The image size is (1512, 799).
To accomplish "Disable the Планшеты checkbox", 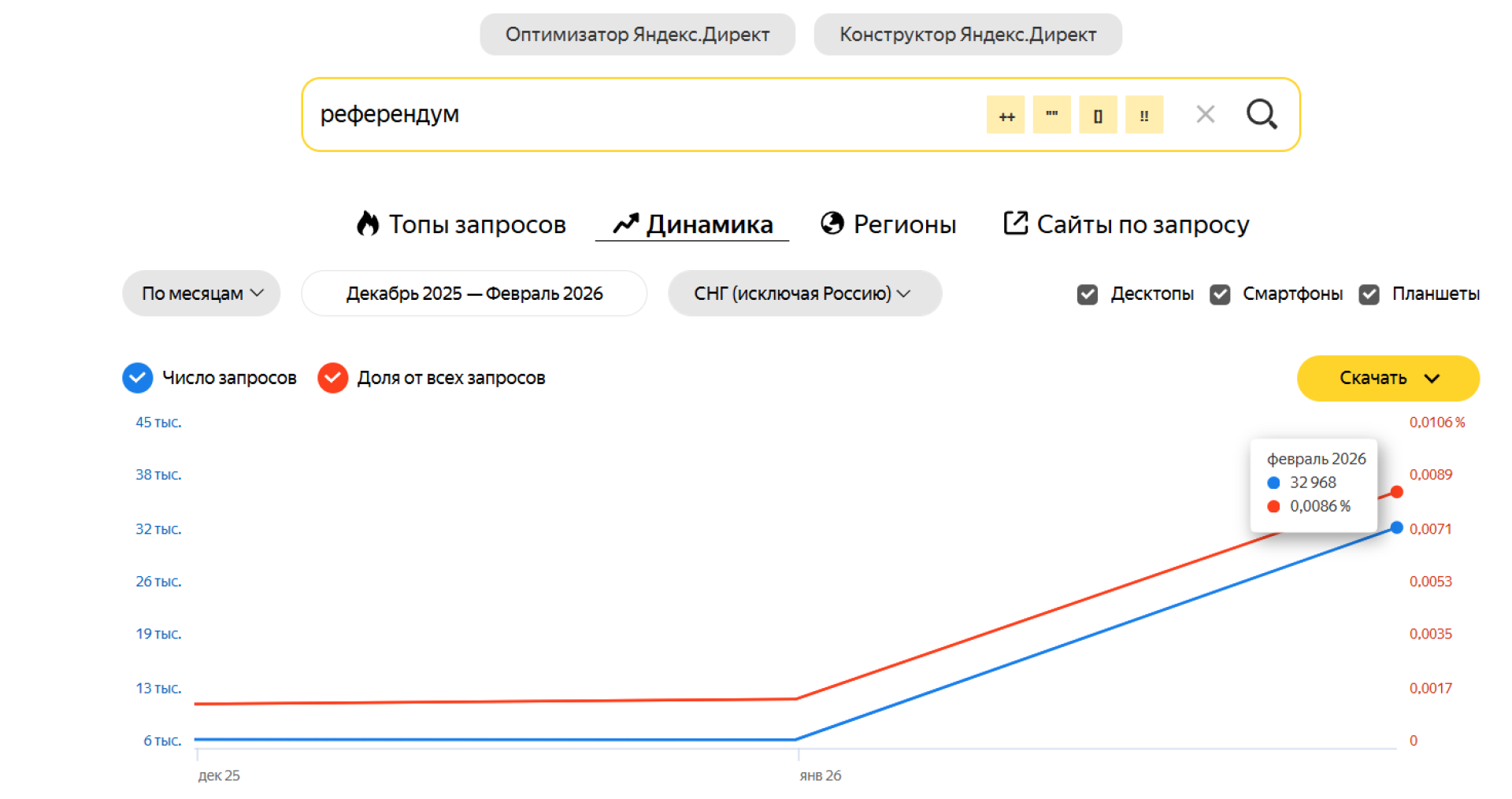I will tap(1369, 294).
